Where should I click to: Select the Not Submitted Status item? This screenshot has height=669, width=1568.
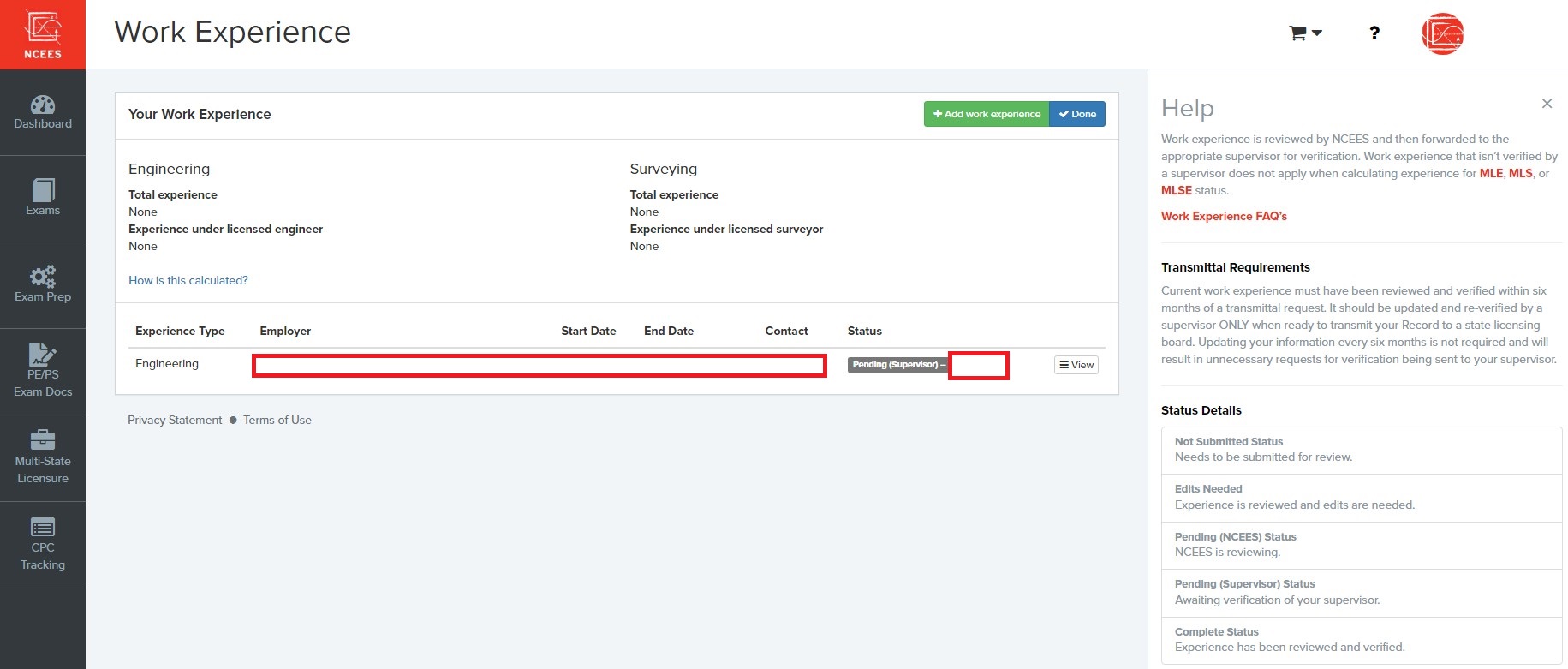[x=1362, y=450]
